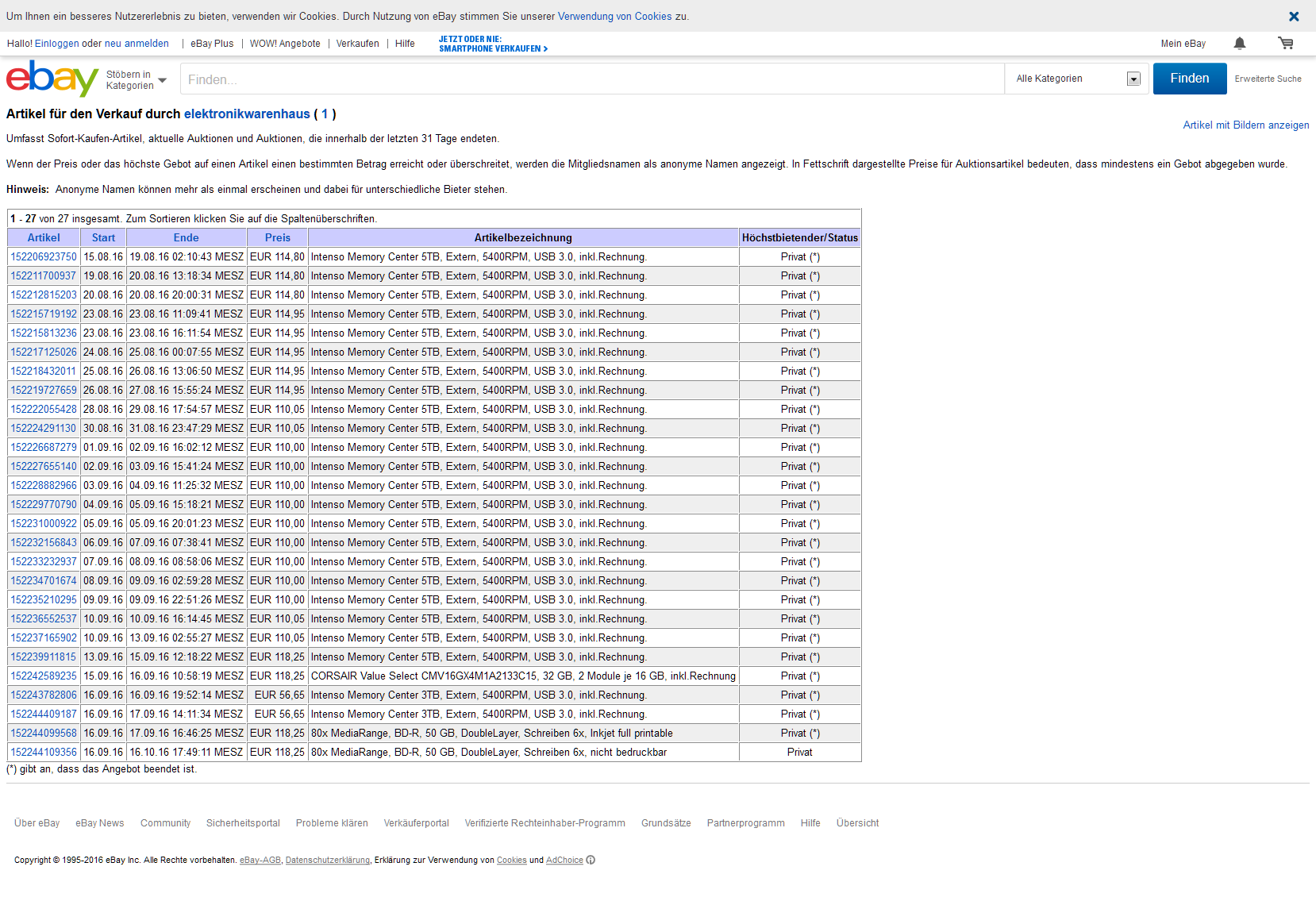
Task: Focus the Finden search input field
Action: pos(592,79)
